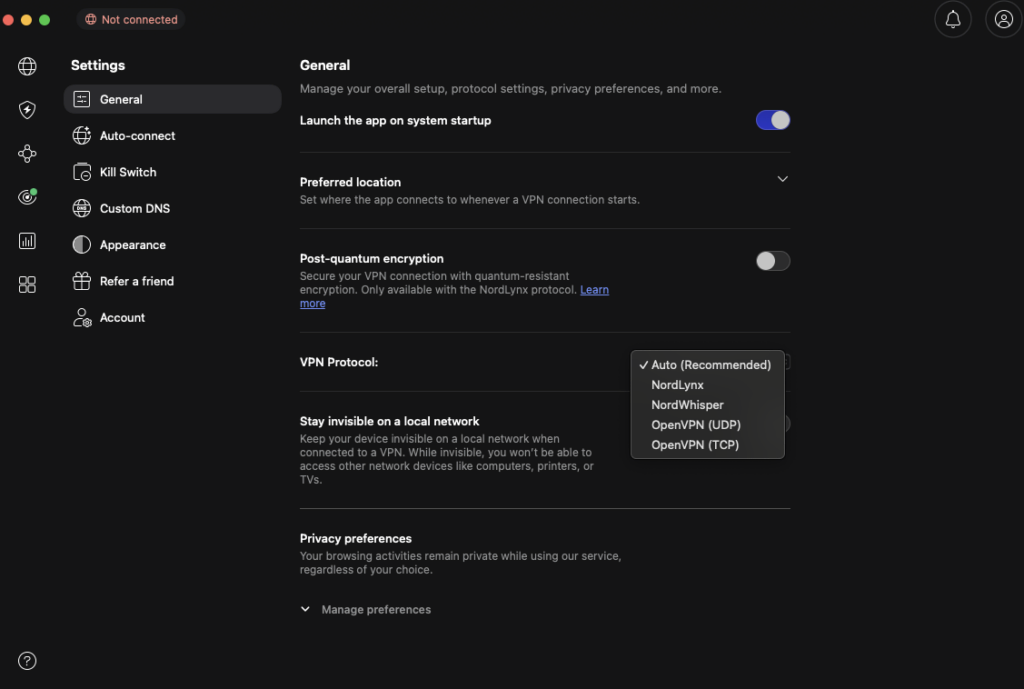Open Custom DNS settings
Screen dimensions: 1024x689
click(x=172, y=208)
